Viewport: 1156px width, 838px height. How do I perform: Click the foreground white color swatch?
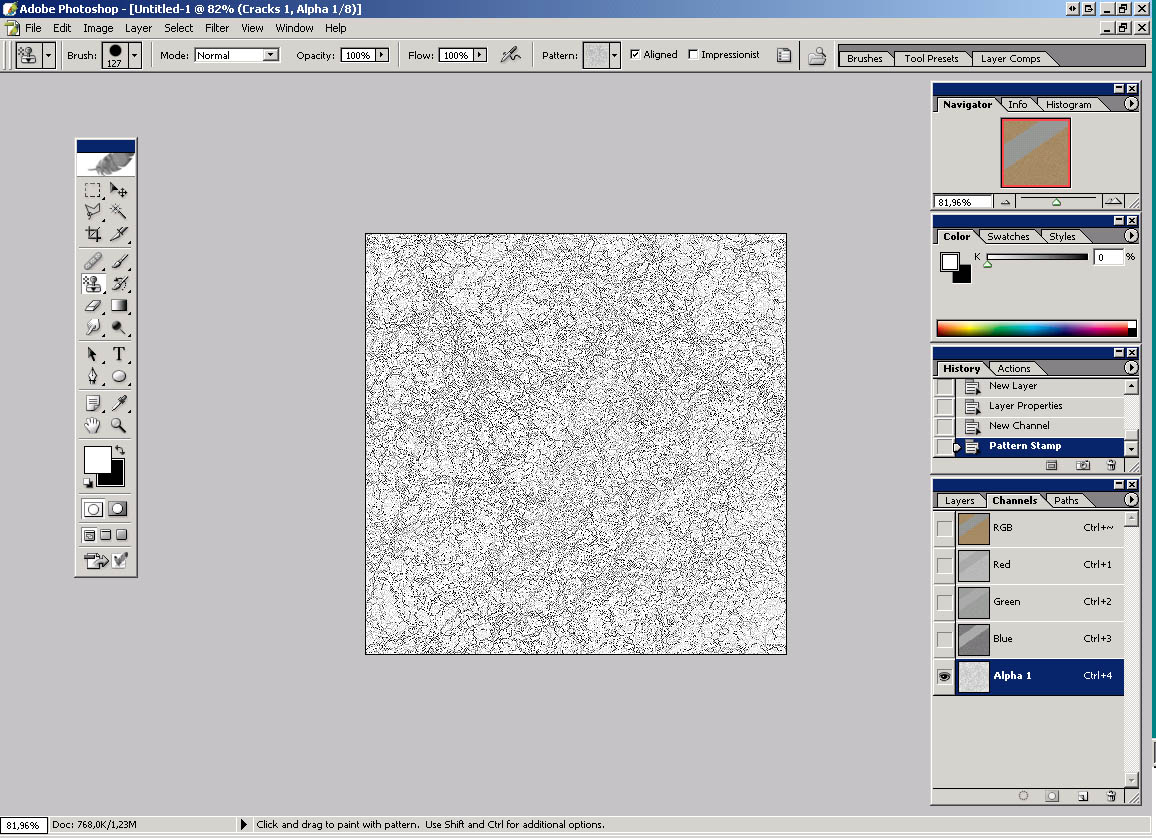[97, 460]
